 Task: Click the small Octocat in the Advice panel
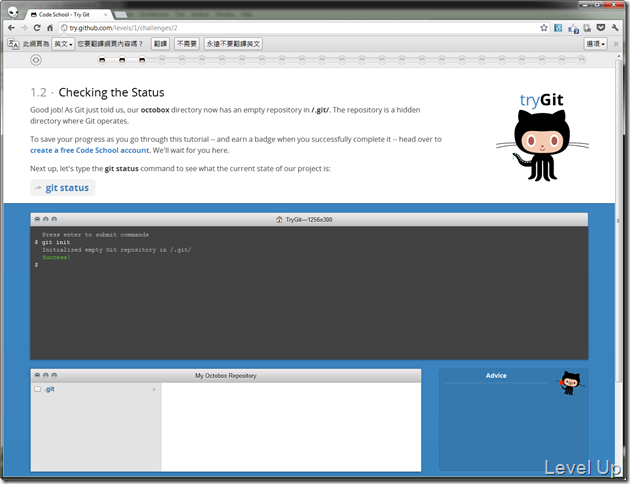tap(571, 383)
